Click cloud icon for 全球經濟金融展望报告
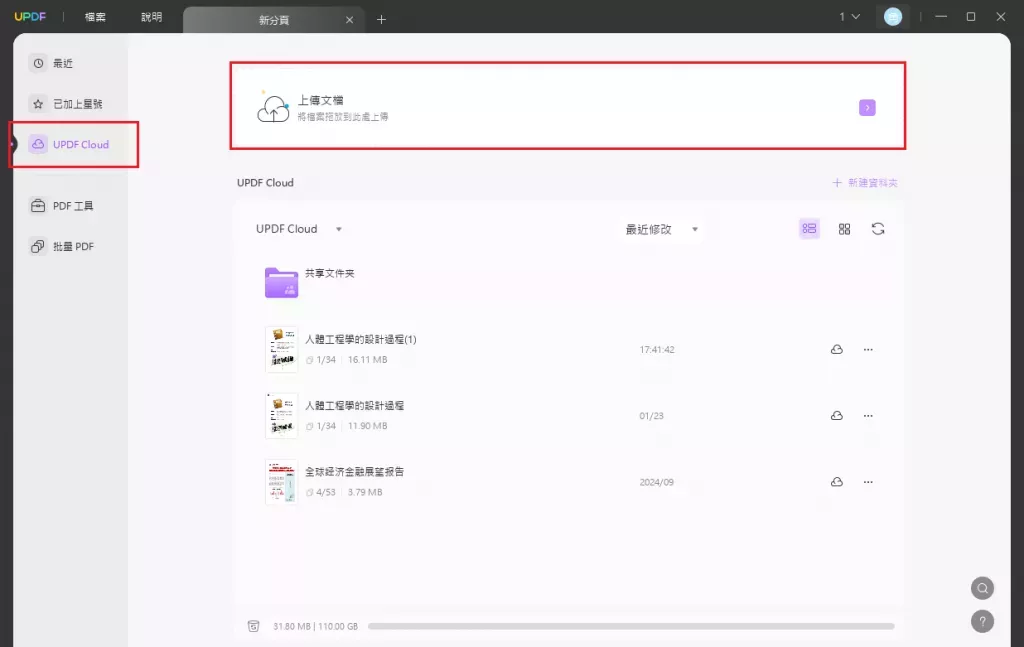 [837, 482]
